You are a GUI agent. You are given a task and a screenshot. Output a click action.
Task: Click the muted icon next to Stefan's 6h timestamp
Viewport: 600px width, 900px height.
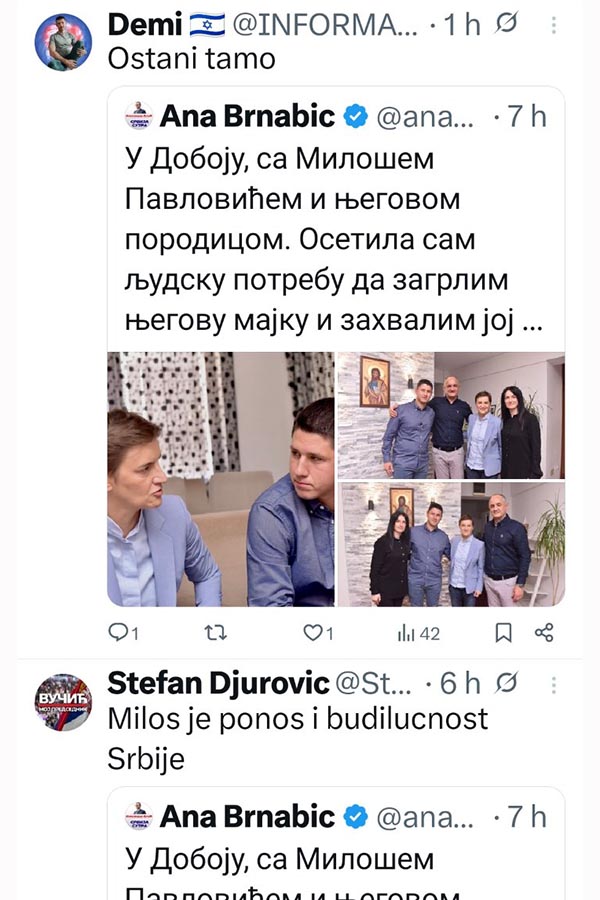(x=506, y=682)
